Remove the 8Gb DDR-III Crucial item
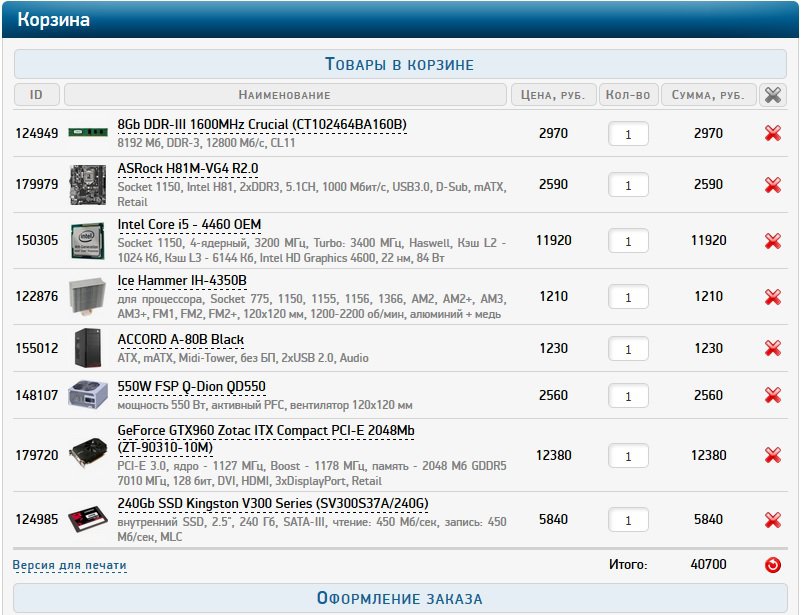 (x=772, y=134)
